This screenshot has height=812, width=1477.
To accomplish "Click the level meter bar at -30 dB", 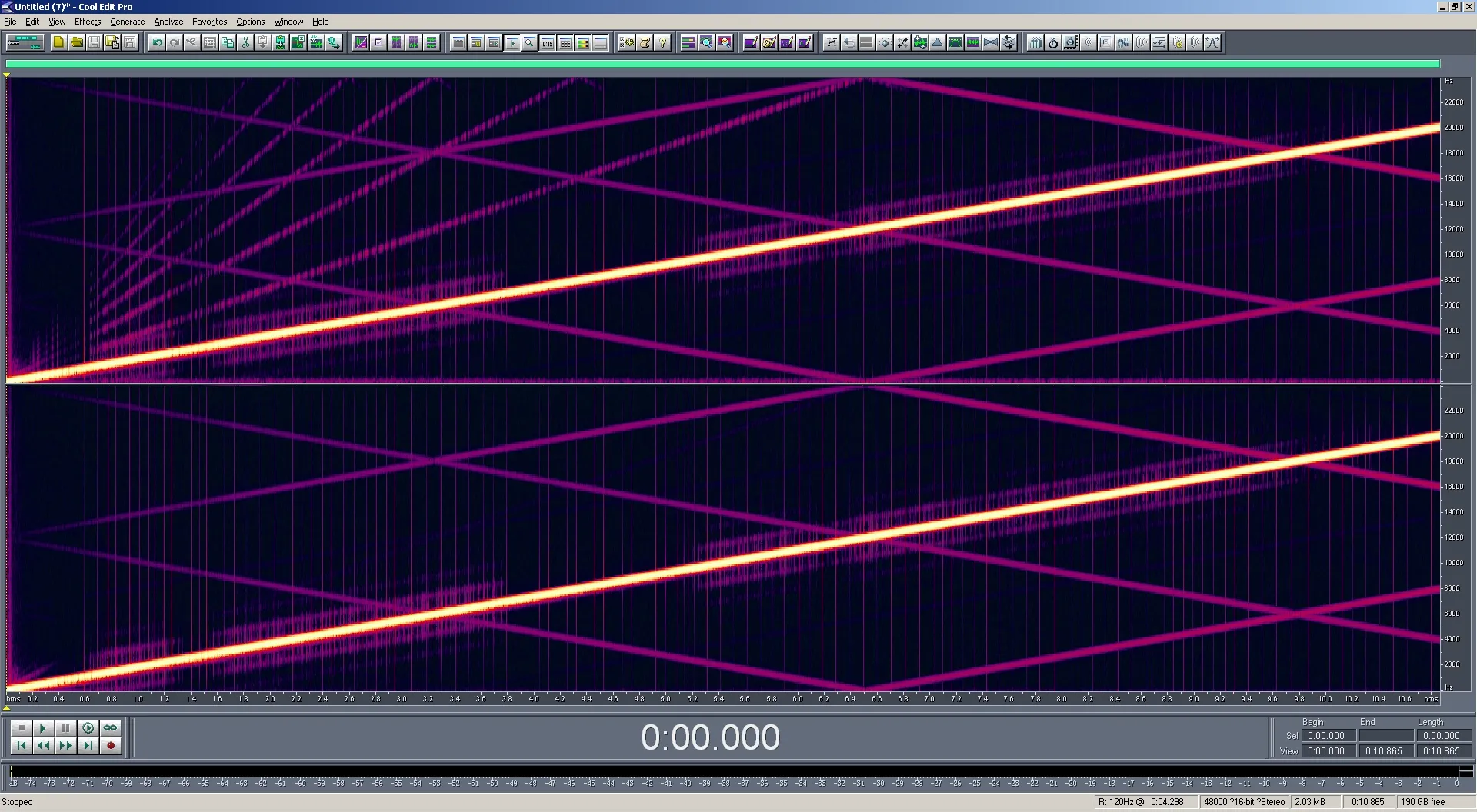I will tap(879, 770).
